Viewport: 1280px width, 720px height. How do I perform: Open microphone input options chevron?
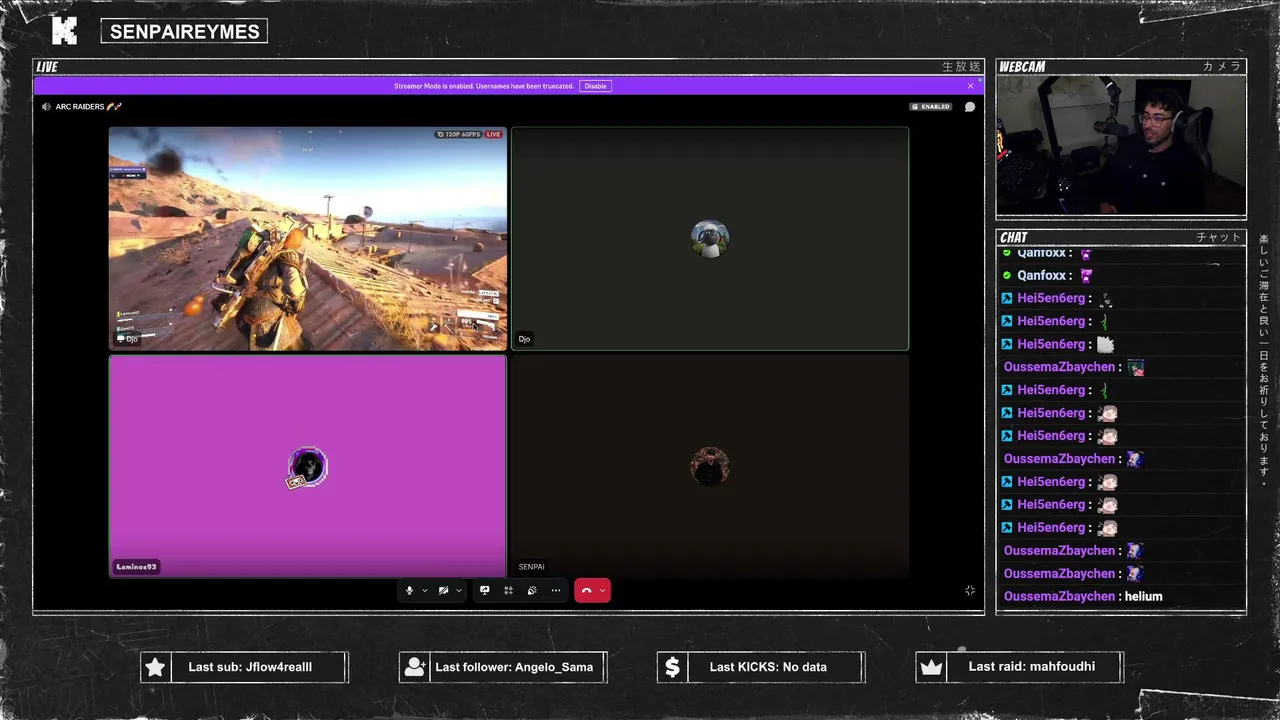[x=424, y=590]
